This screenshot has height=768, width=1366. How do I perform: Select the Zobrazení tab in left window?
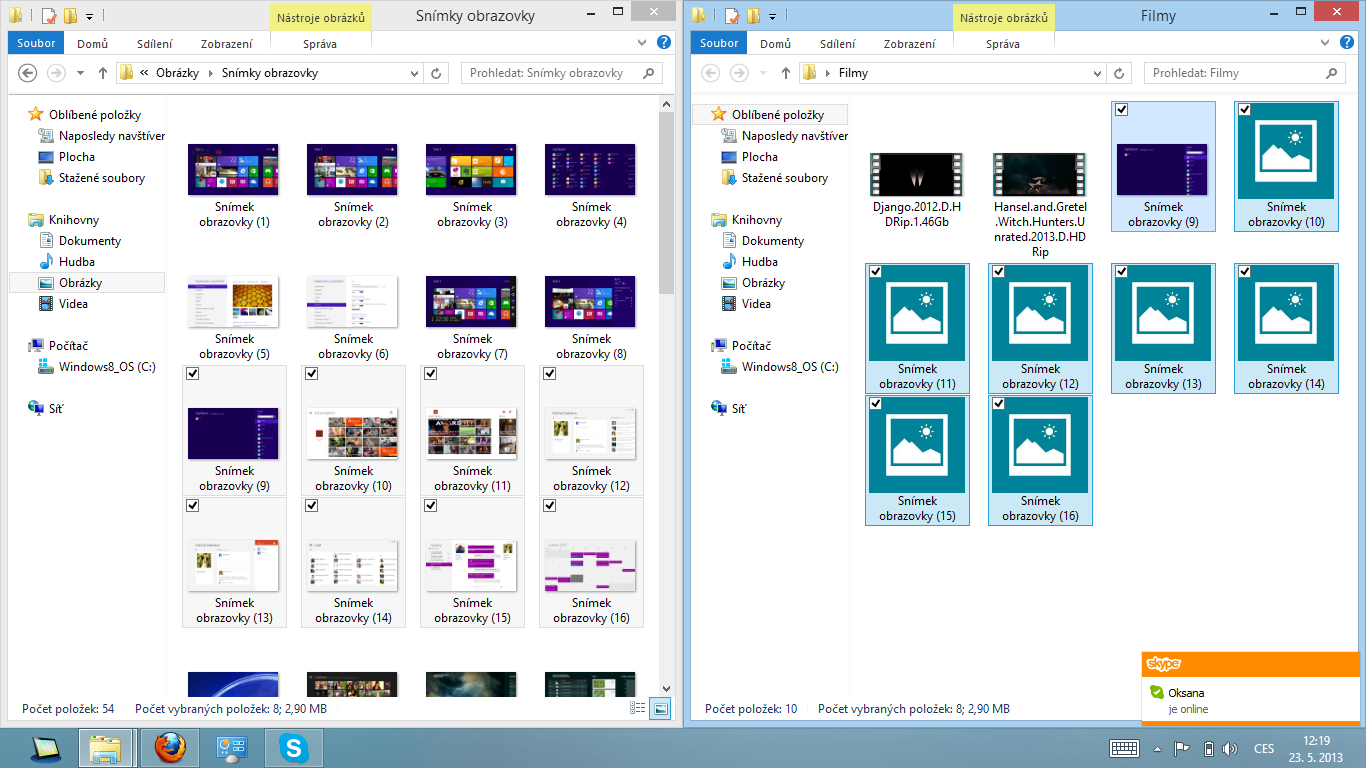click(x=226, y=43)
